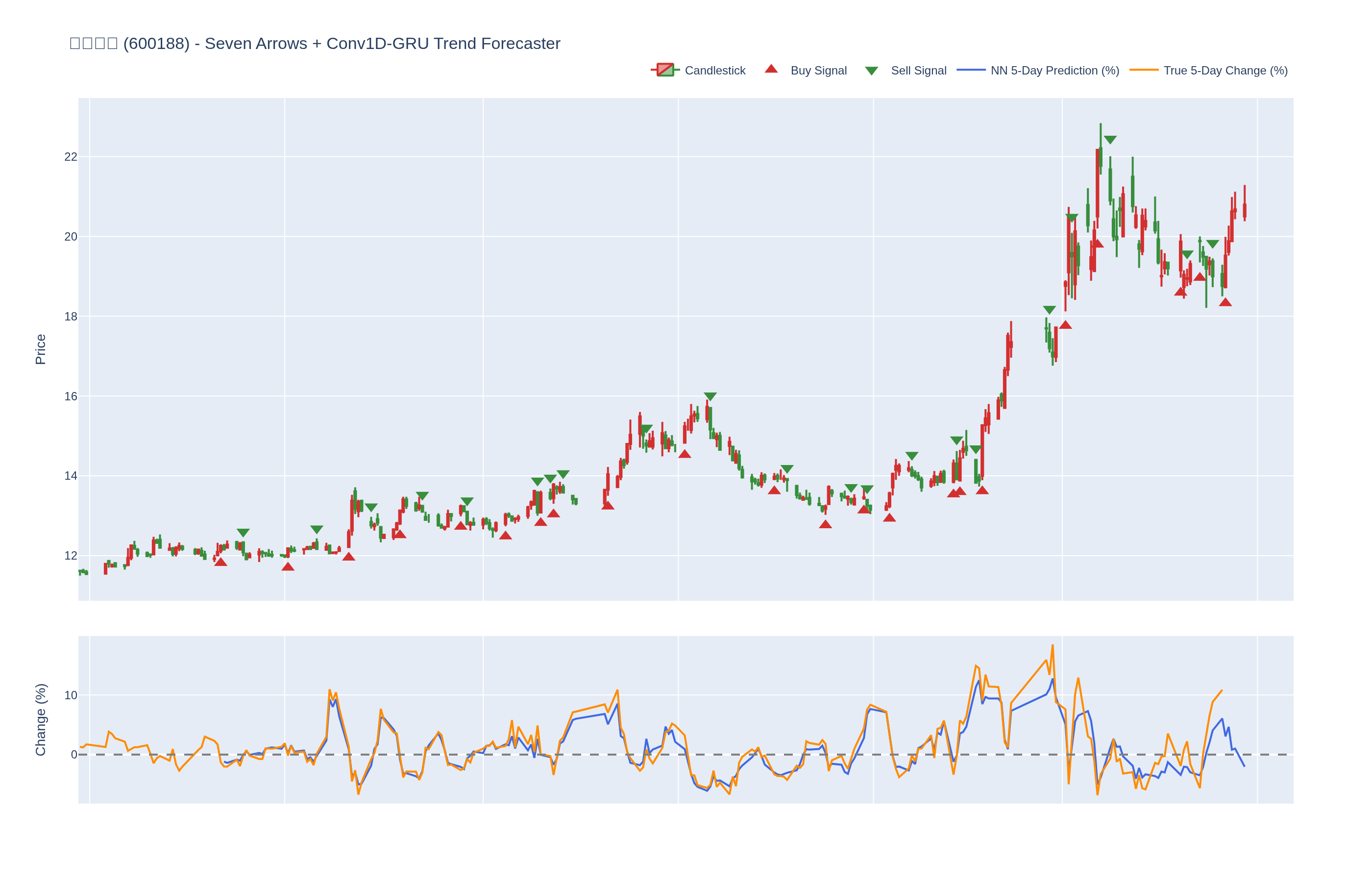Click the orange True Change line swatch in legend

pyautogui.click(x=1144, y=70)
